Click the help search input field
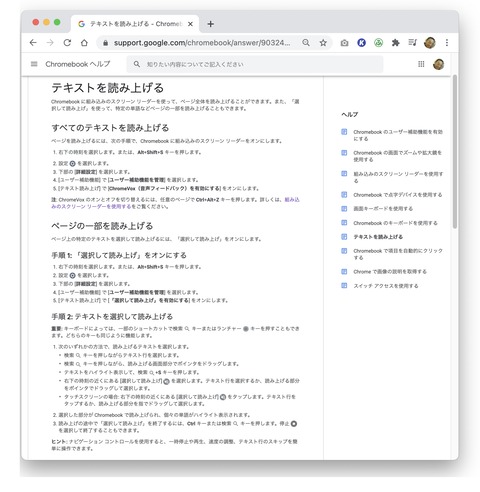 (x=255, y=64)
